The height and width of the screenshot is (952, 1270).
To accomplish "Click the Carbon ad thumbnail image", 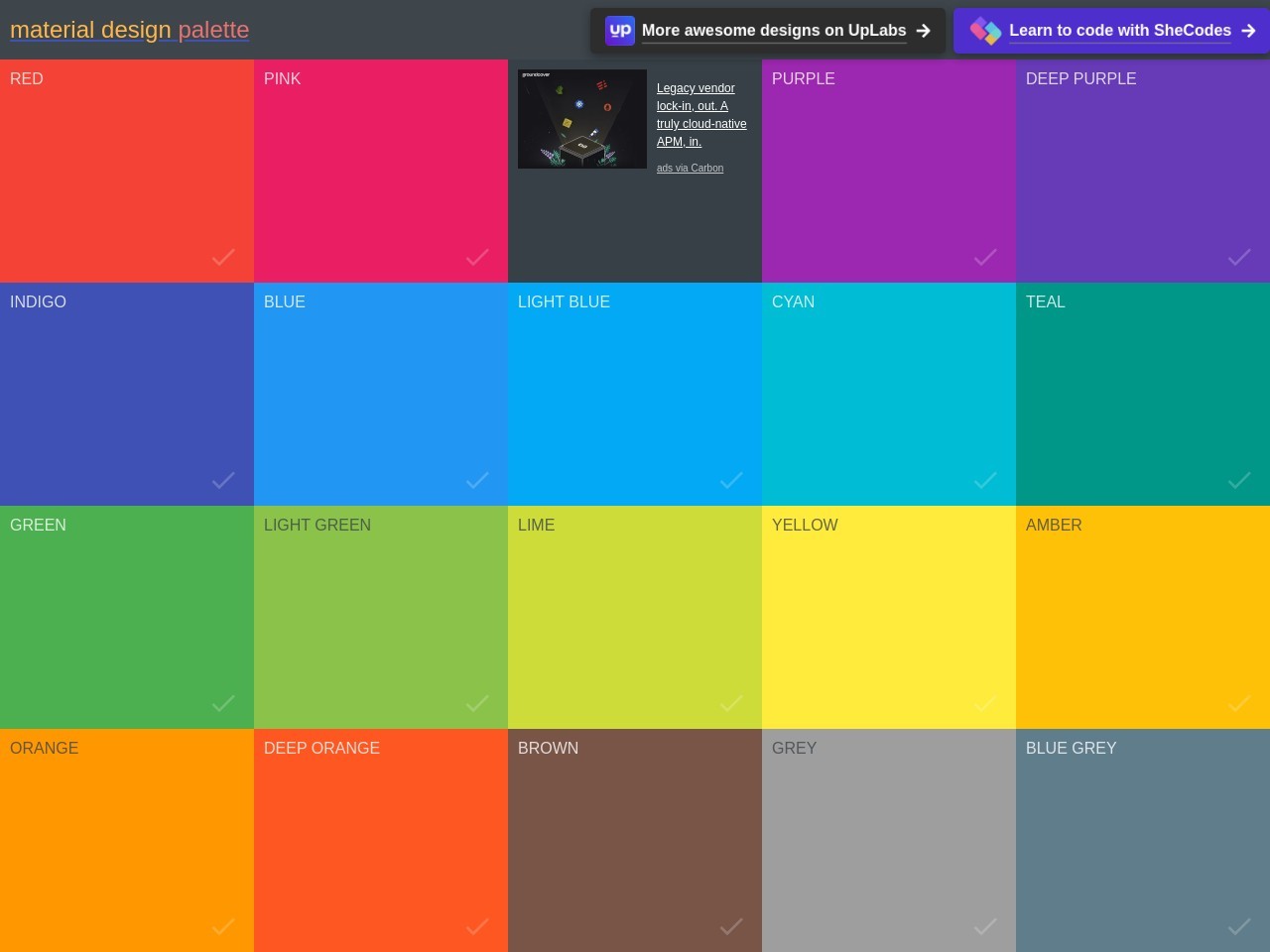I will (x=582, y=119).
